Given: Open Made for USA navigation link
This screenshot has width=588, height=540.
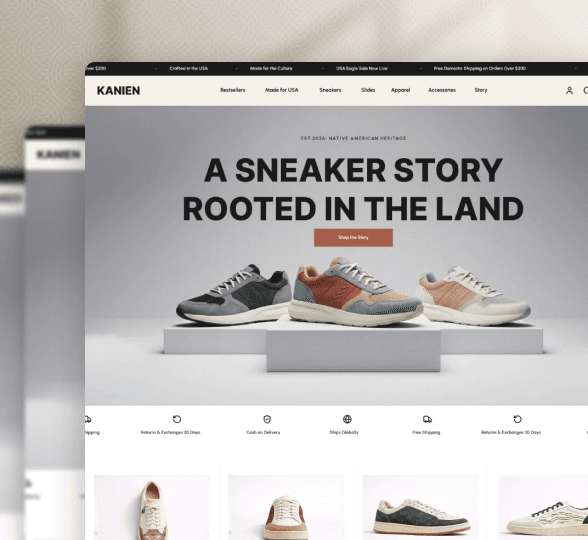Looking at the screenshot, I should 282,90.
